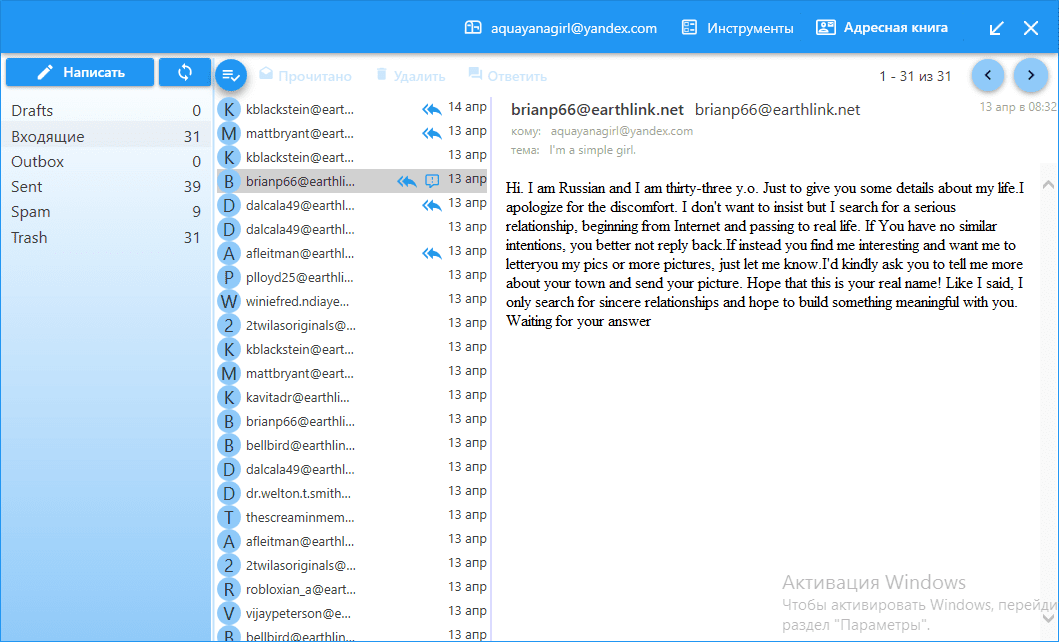Click avatar M of first mattbryant message
The image size is (1059, 642).
(x=229, y=133)
